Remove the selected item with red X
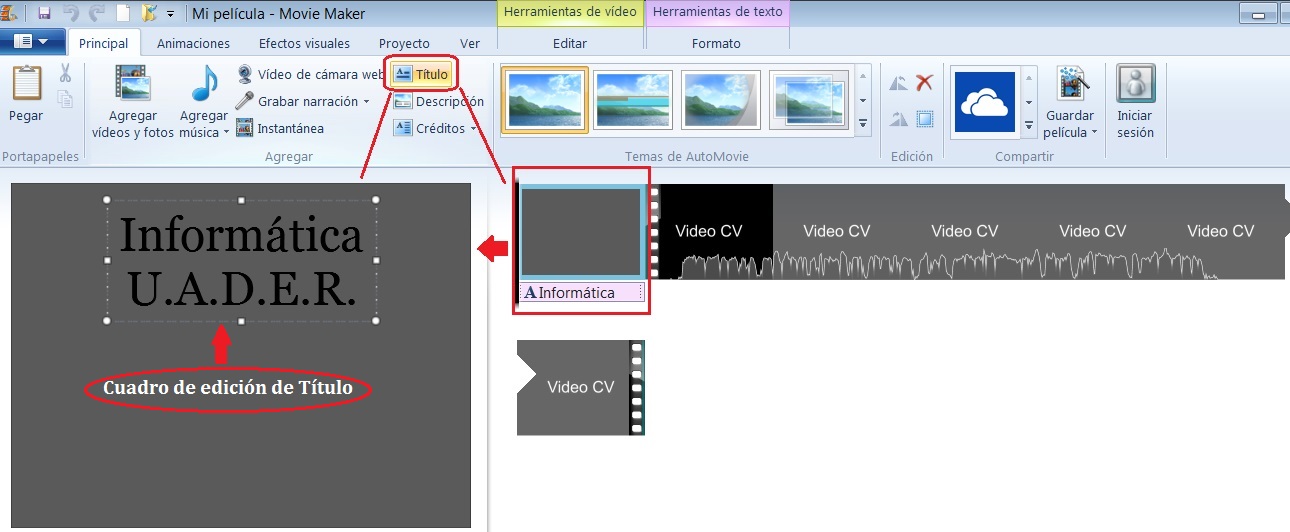1290x532 pixels. click(x=925, y=83)
